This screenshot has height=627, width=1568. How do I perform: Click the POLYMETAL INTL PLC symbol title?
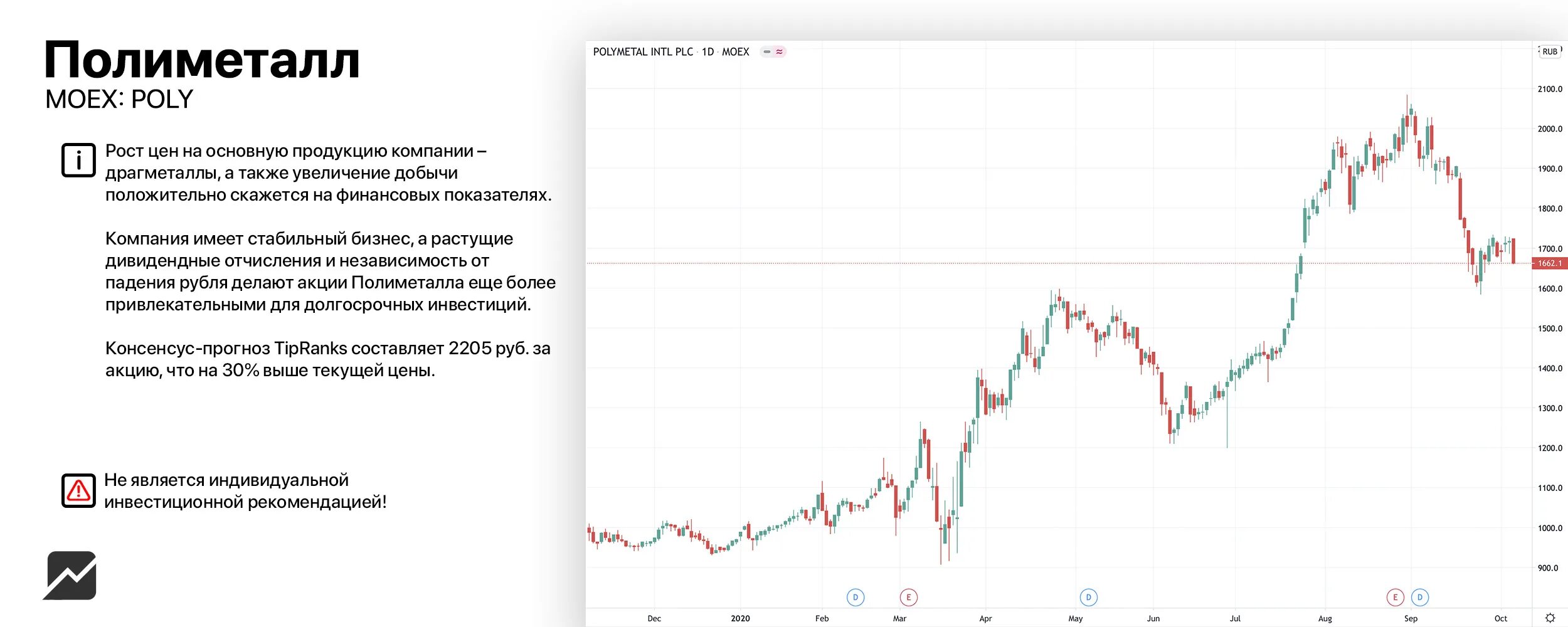click(643, 52)
